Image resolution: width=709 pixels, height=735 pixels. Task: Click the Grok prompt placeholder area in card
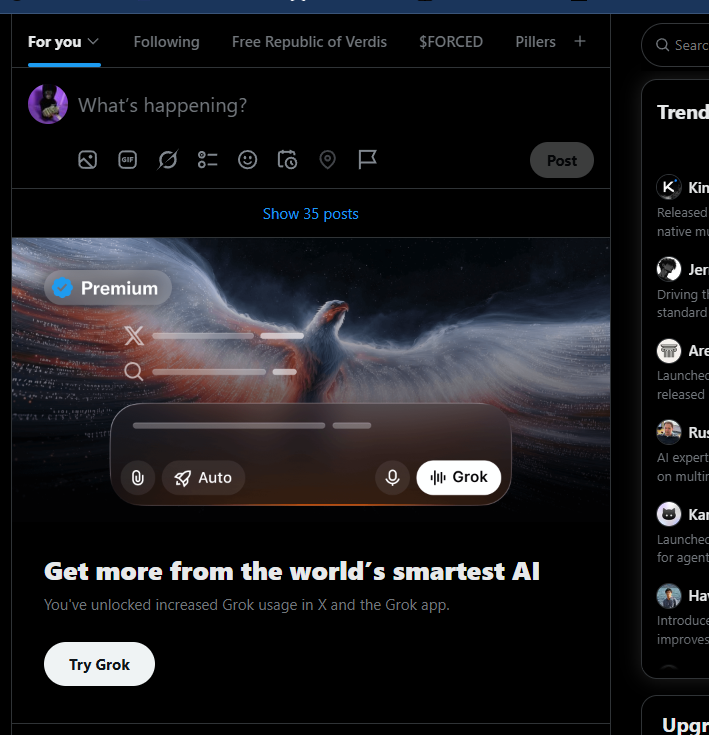252,426
